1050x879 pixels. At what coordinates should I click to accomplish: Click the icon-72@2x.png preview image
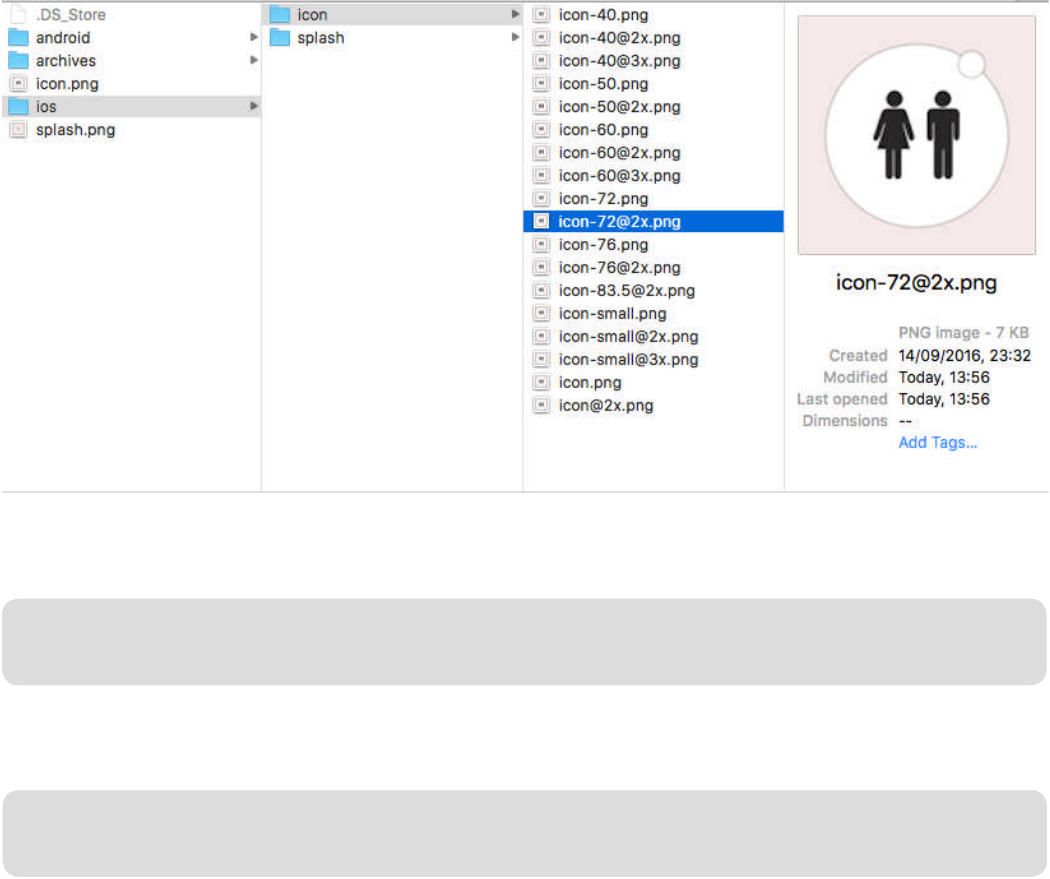coord(916,135)
